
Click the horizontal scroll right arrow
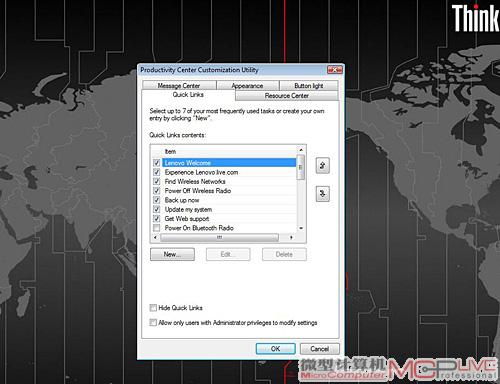(x=291, y=237)
